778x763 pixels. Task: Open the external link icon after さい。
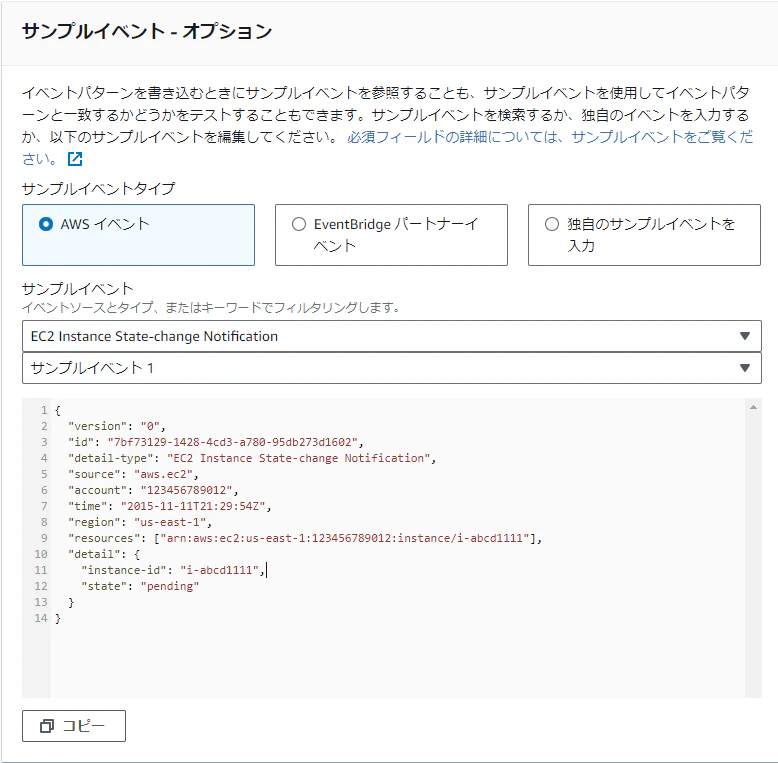click(x=75, y=159)
